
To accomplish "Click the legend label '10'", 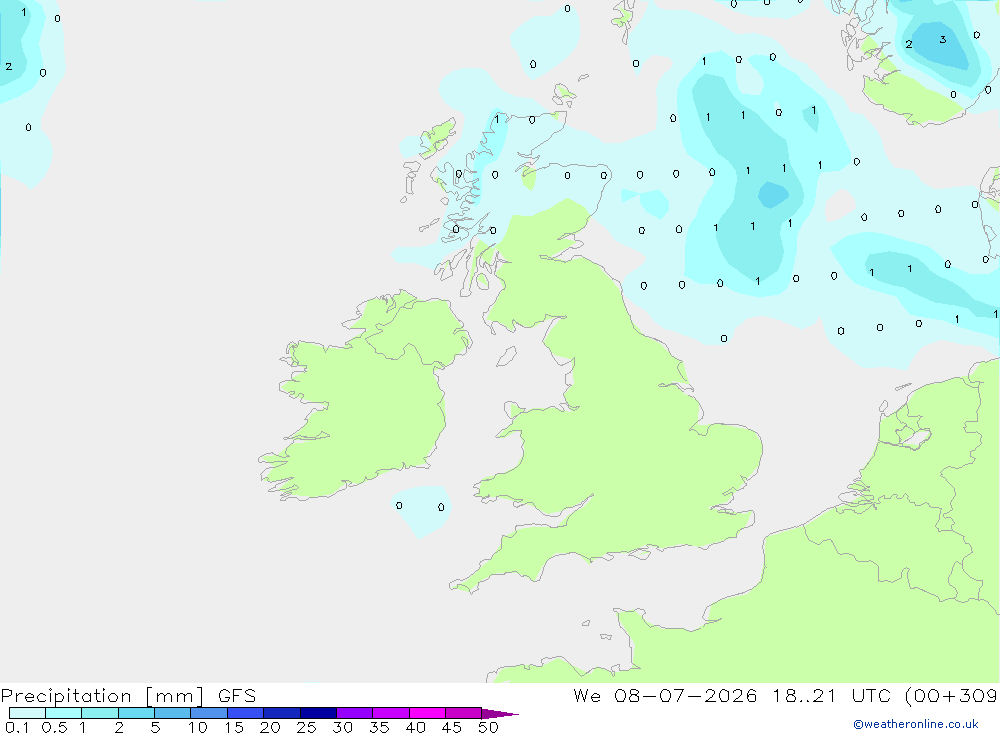I will point(198,727).
